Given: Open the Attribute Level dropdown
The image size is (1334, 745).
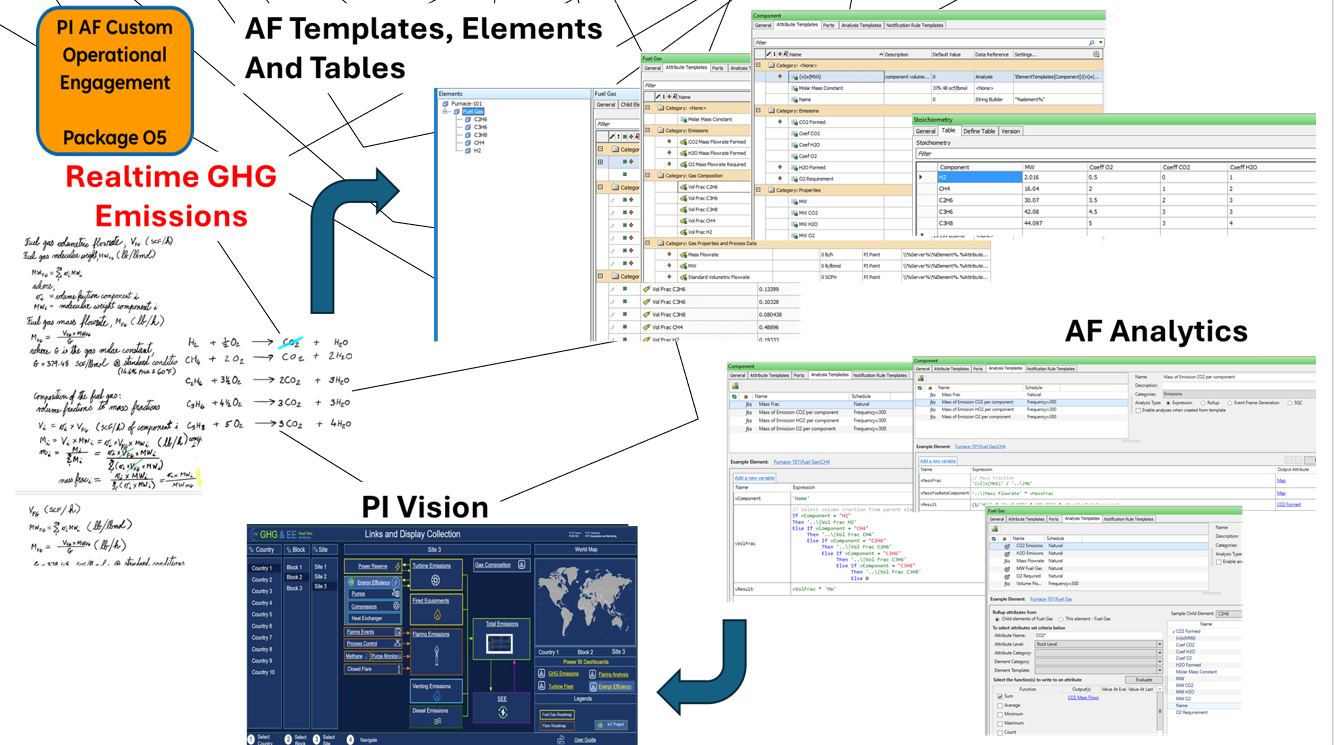Looking at the screenshot, I should [x=1160, y=644].
